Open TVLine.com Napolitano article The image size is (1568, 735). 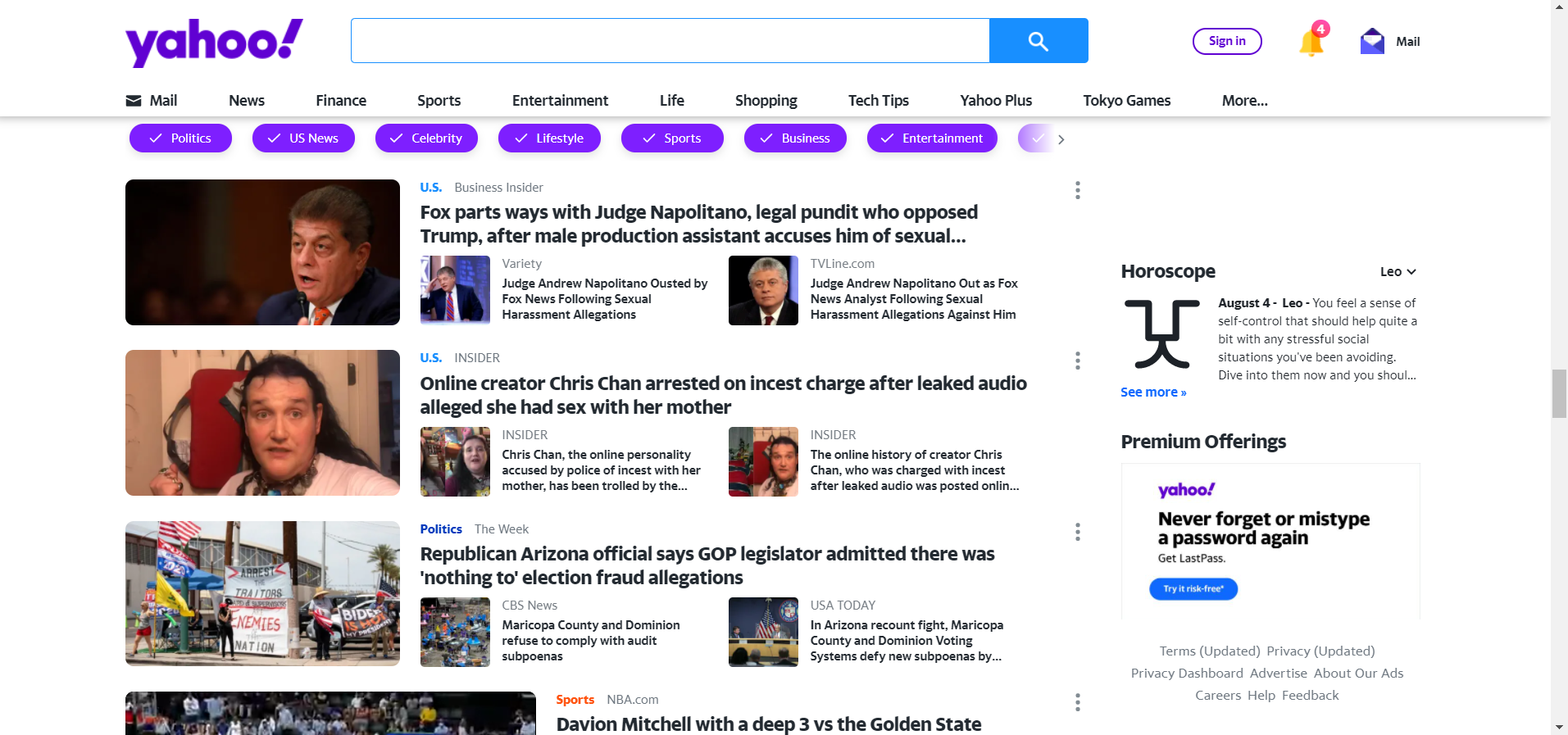tap(914, 299)
